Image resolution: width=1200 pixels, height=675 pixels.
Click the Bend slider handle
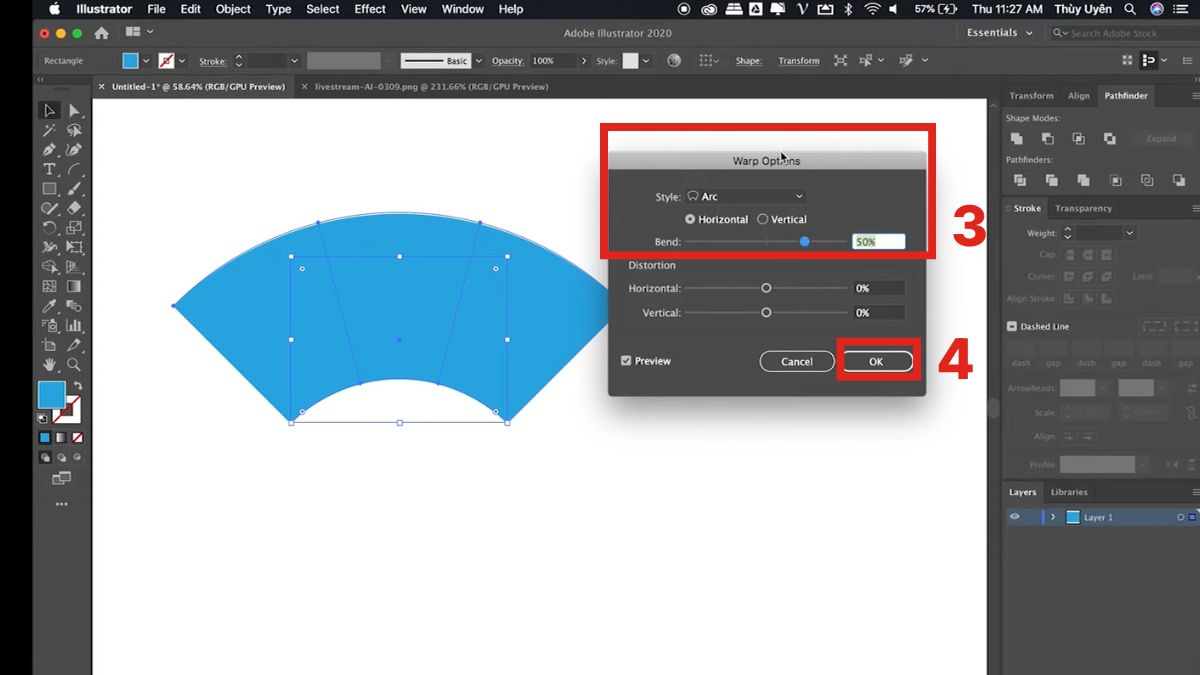point(805,242)
